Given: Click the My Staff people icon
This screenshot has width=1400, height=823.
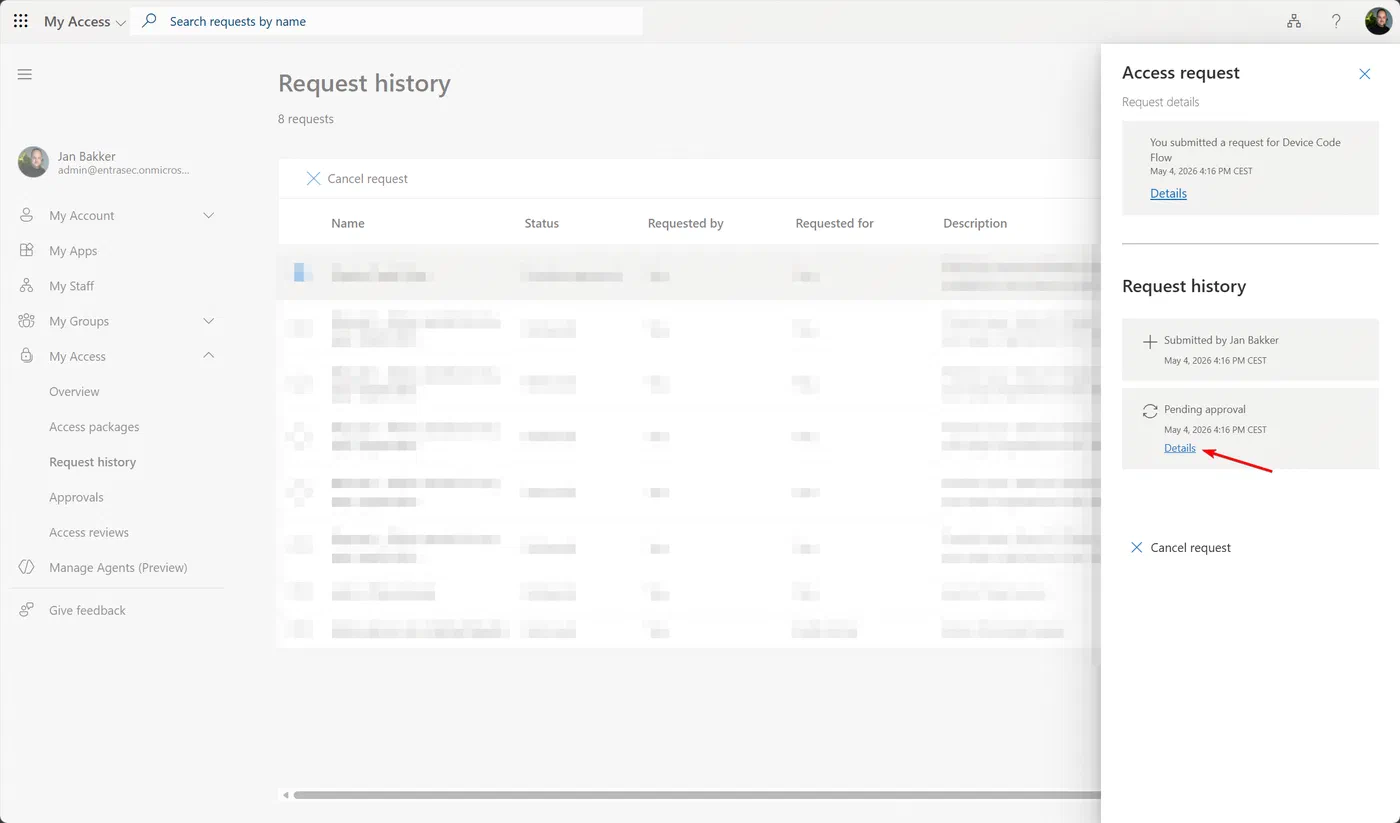Looking at the screenshot, I should point(27,286).
